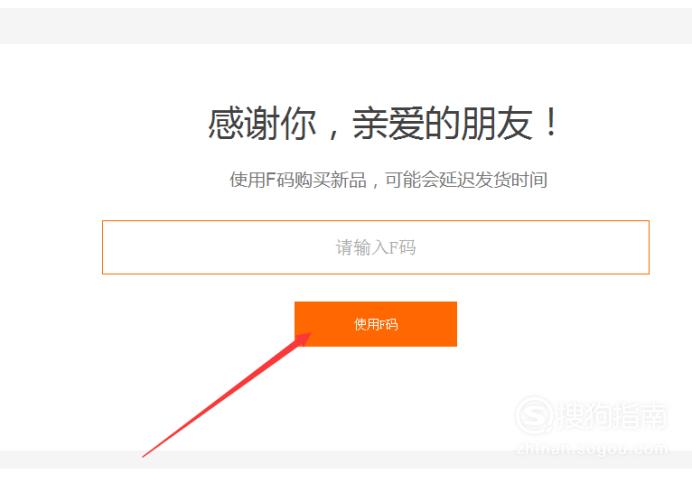Focus the 请输入F码 input field
Screen dimensions: 692x483
pyautogui.click(x=376, y=247)
